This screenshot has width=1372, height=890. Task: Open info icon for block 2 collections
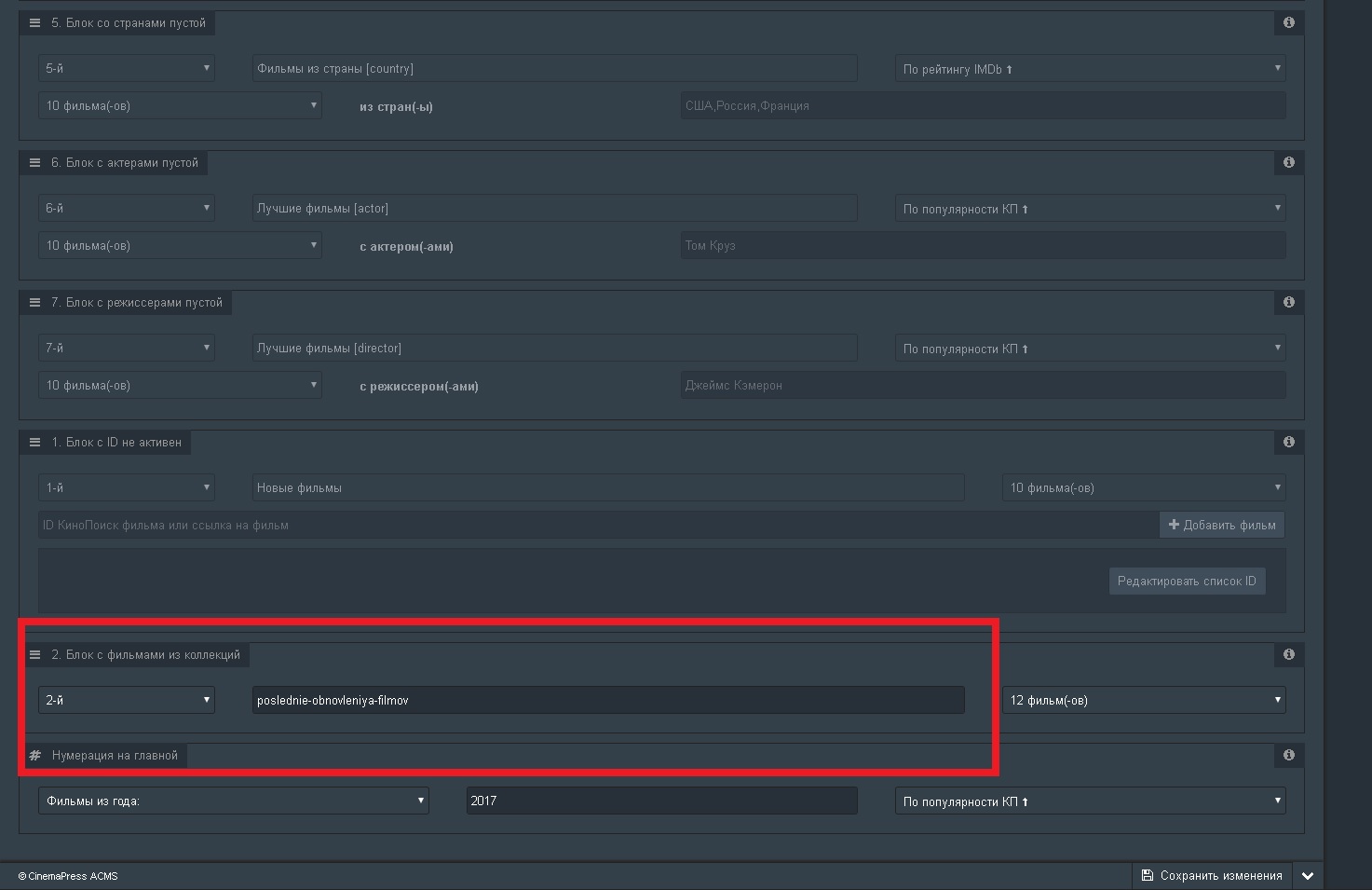pos(1289,654)
